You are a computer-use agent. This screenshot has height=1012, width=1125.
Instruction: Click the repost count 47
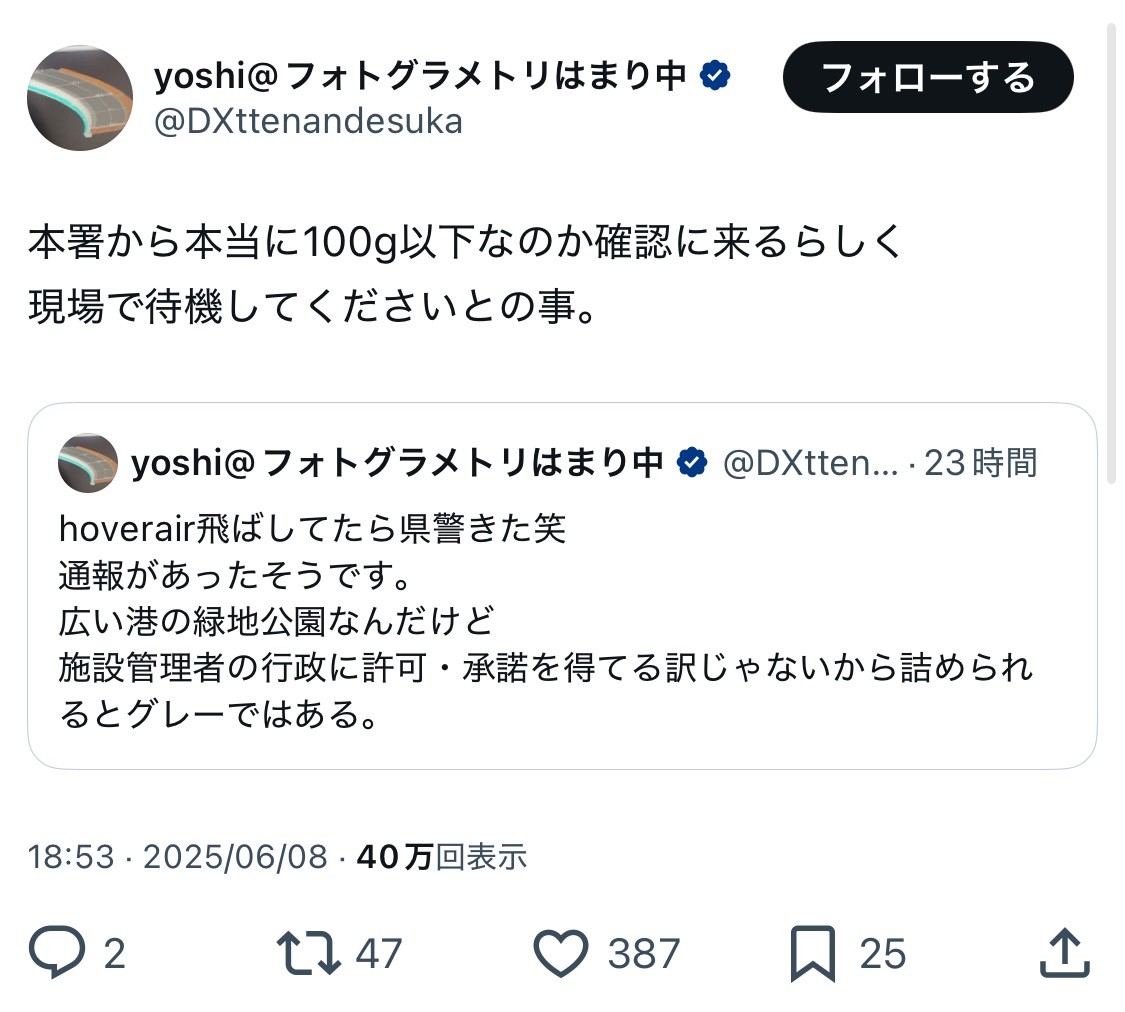[x=379, y=953]
